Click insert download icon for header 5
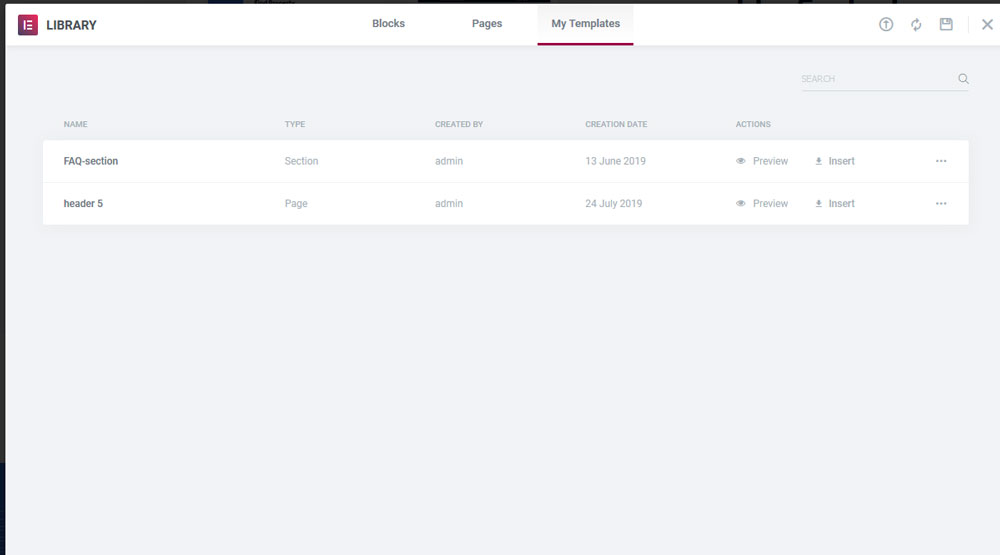Screen dimensions: 1000x555 tap(819, 204)
